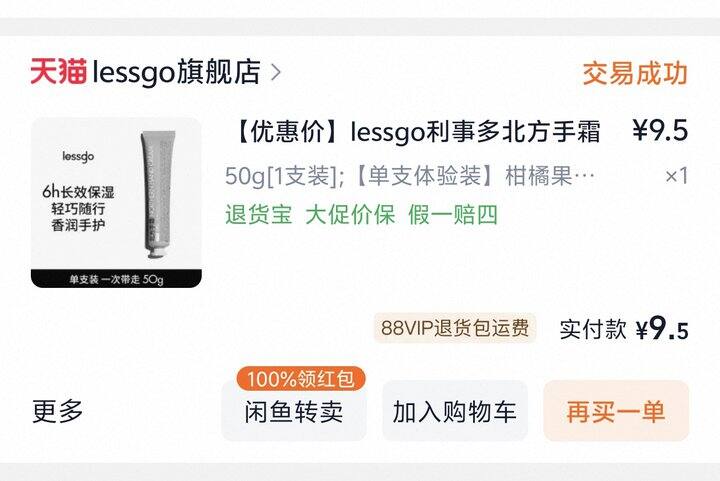Tap the ×1 quantity label
The image size is (720, 481).
[x=676, y=176]
